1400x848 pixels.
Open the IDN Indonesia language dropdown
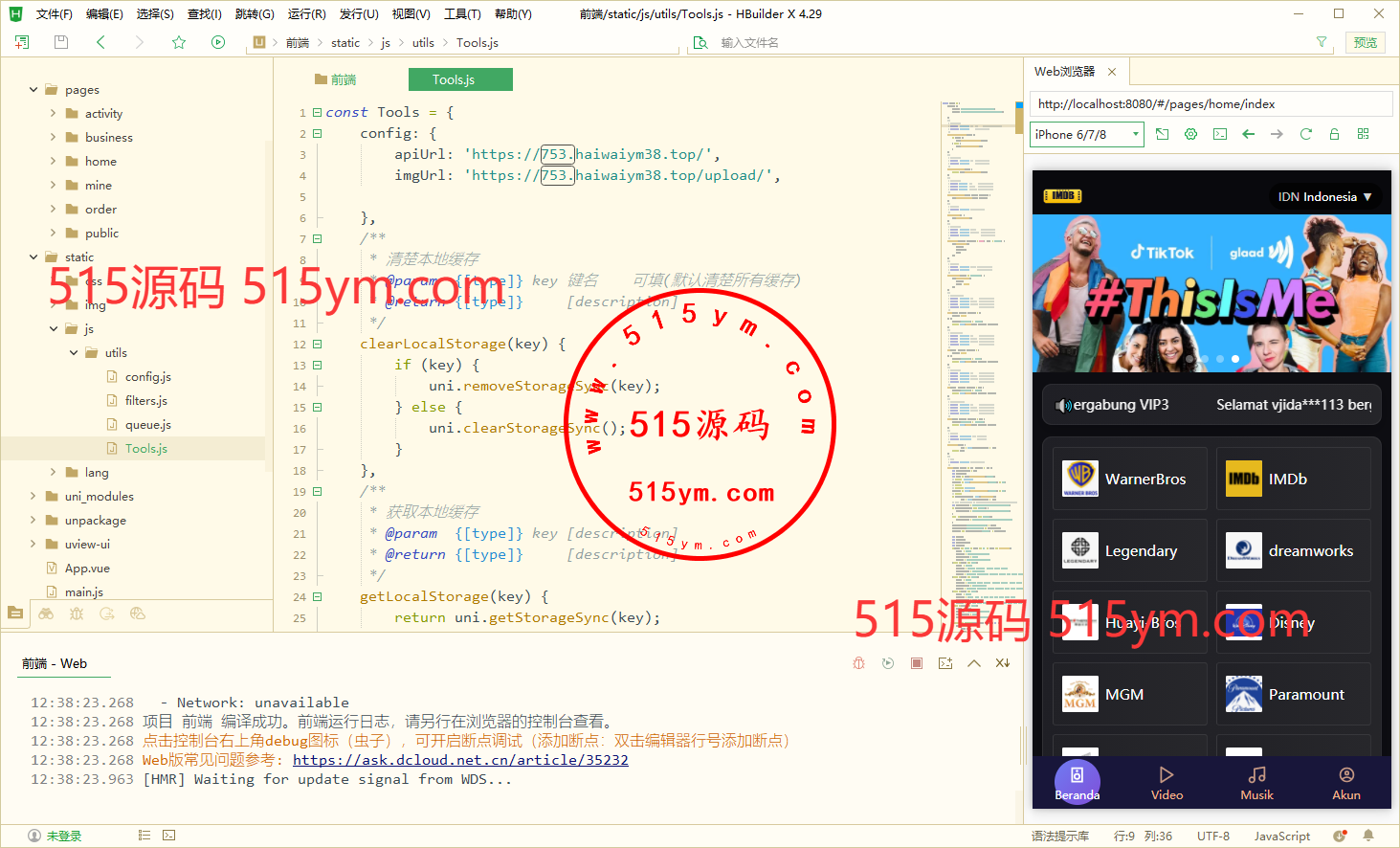click(x=1324, y=196)
